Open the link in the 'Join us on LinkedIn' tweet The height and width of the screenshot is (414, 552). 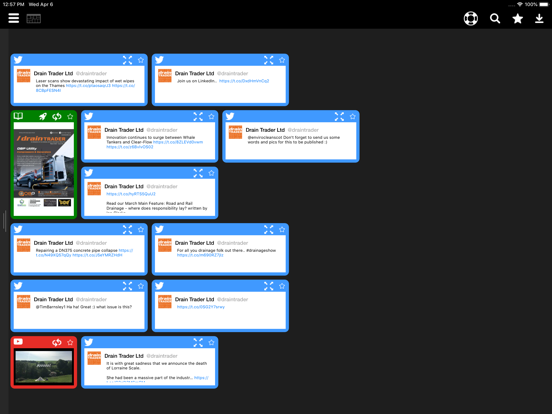click(x=244, y=81)
